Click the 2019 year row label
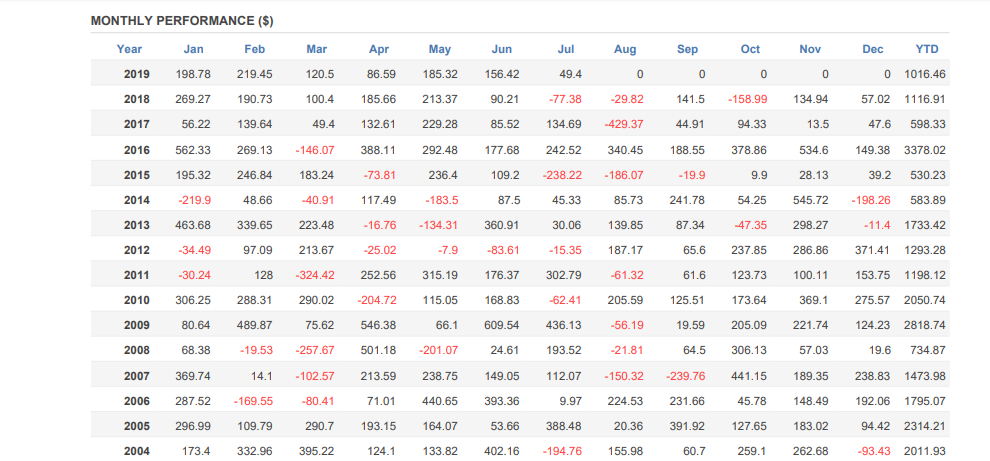The width and height of the screenshot is (990, 461). coord(137,74)
